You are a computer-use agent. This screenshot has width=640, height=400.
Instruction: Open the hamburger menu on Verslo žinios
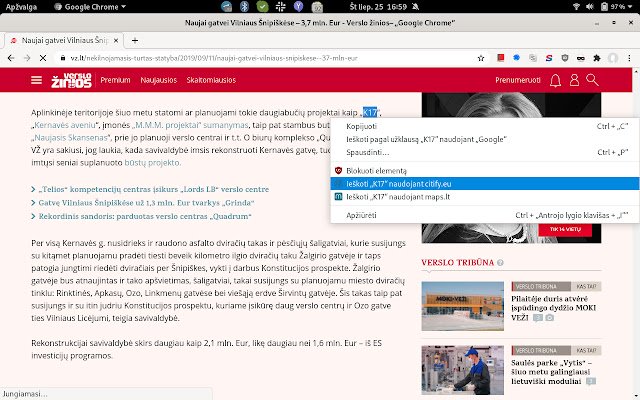(x=36, y=80)
